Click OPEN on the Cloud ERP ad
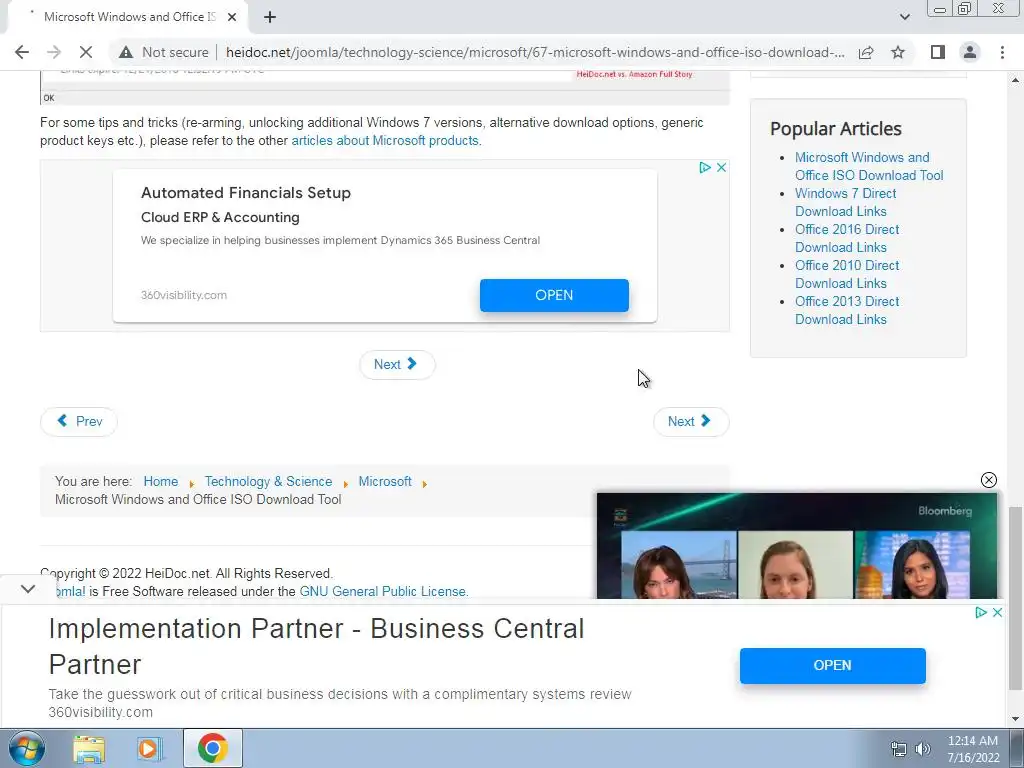Viewport: 1024px width, 768px height. pos(554,295)
